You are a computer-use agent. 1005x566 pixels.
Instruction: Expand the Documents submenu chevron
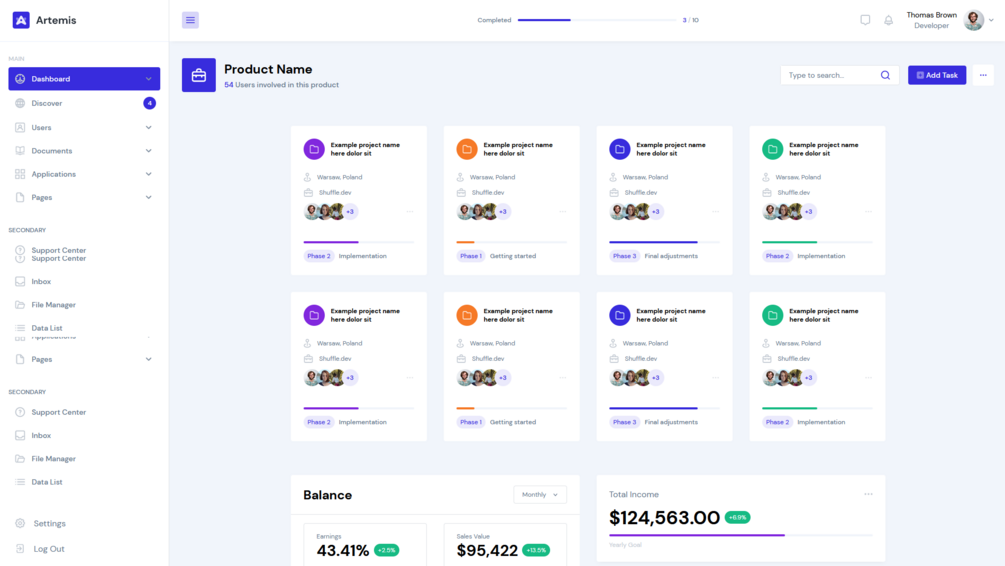[149, 151]
